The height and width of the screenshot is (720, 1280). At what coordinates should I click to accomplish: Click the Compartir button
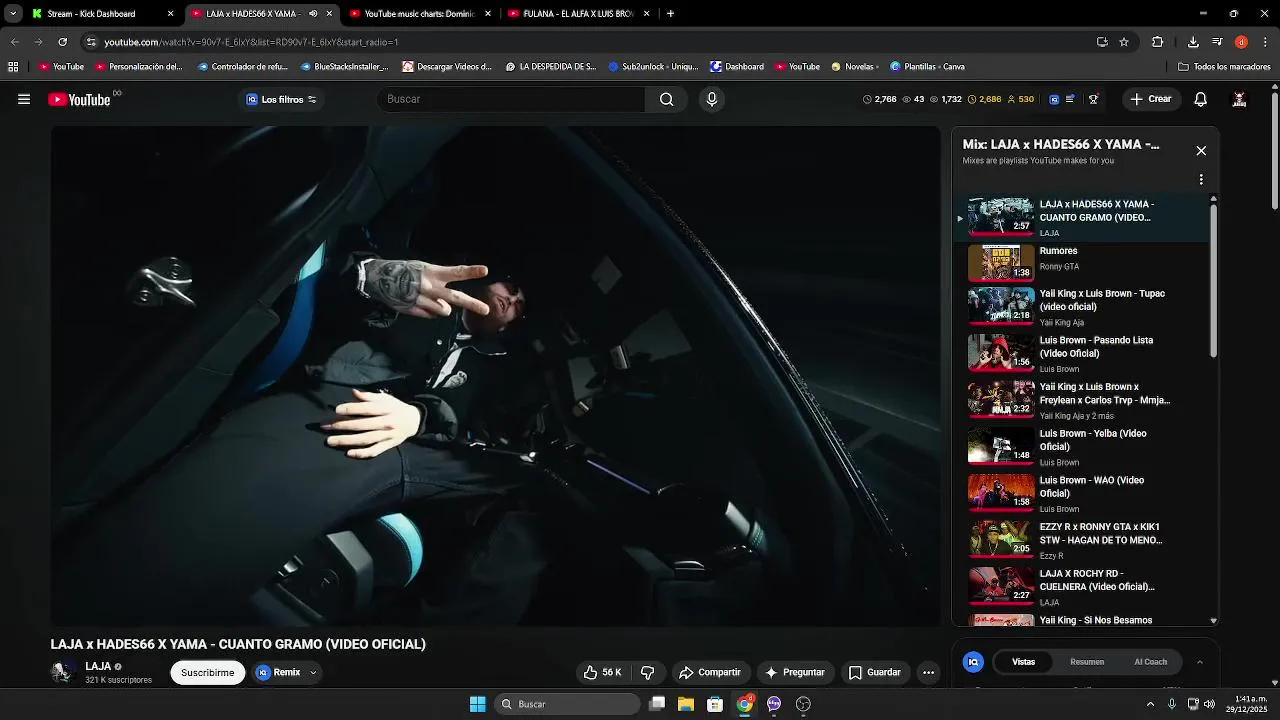709,673
